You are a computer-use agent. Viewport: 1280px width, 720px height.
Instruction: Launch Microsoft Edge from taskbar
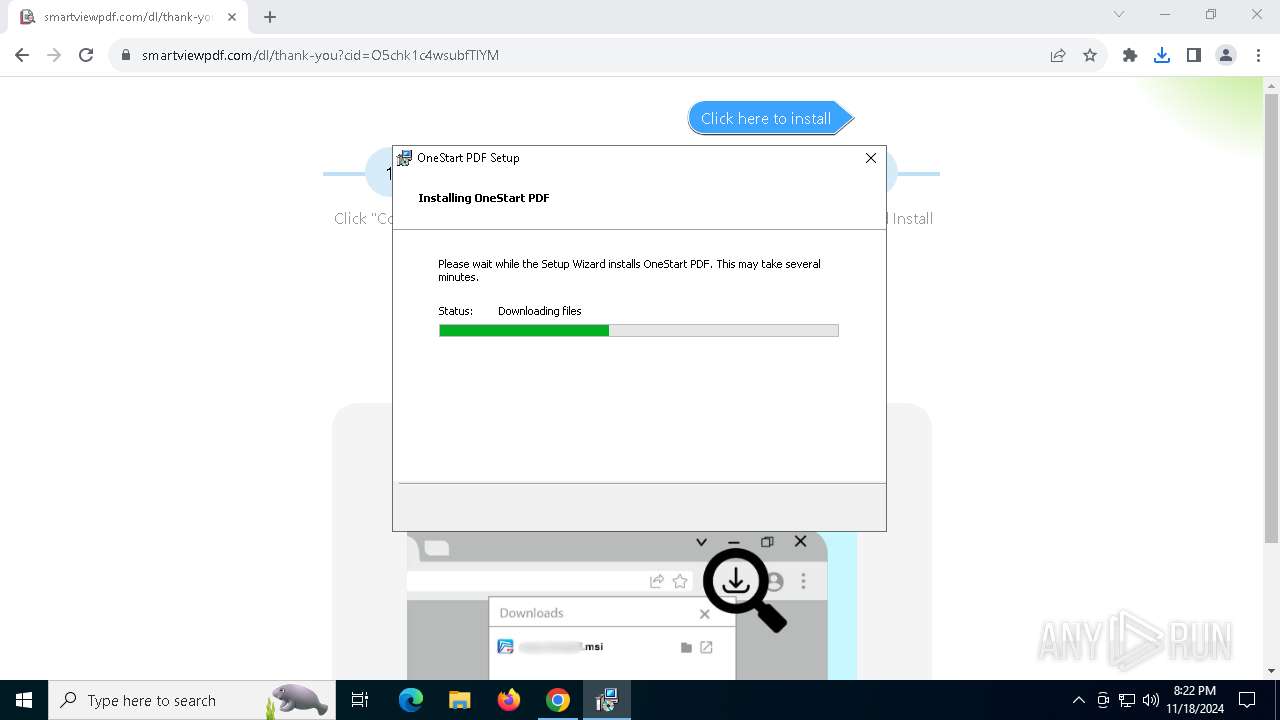pyautogui.click(x=411, y=700)
